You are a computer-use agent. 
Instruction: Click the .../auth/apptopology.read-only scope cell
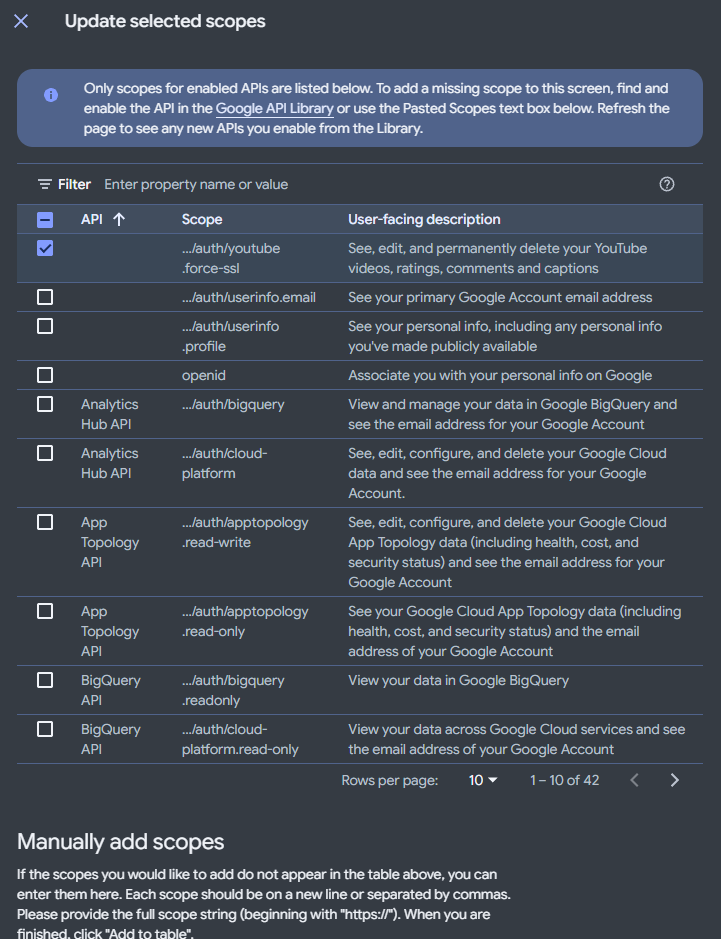245,621
